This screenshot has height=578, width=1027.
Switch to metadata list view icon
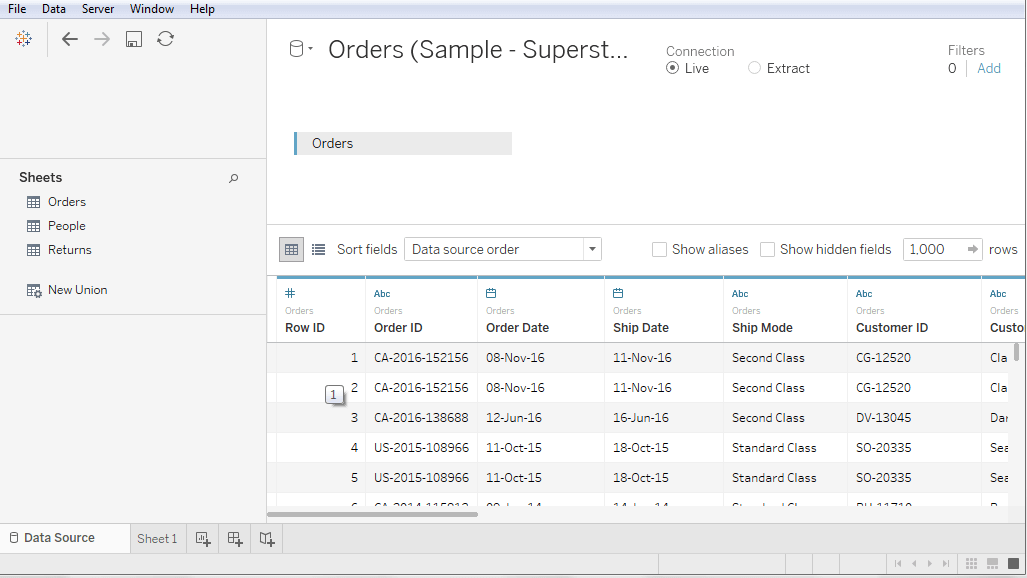pyautogui.click(x=318, y=250)
